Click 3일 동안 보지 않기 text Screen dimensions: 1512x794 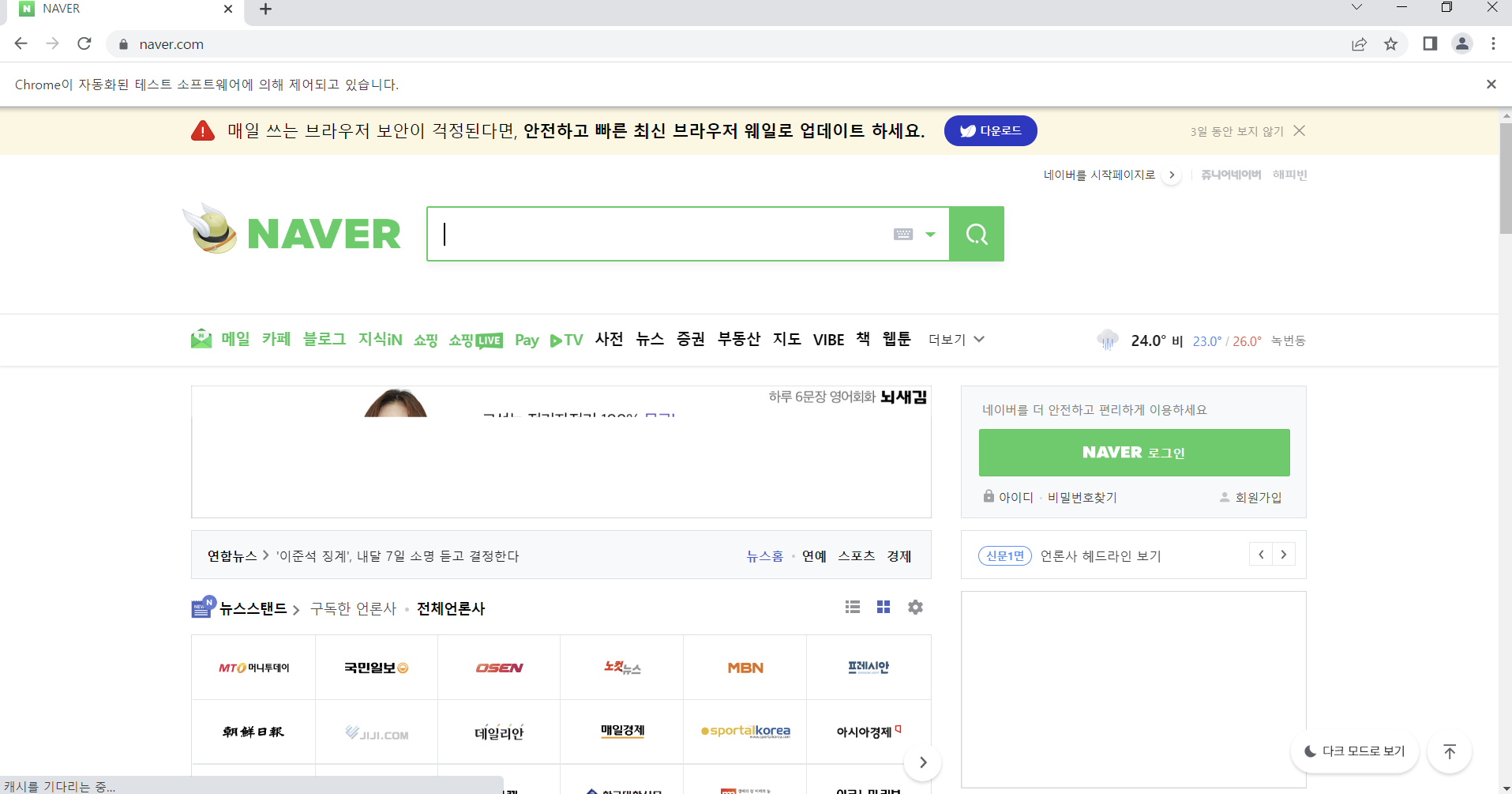click(1237, 132)
